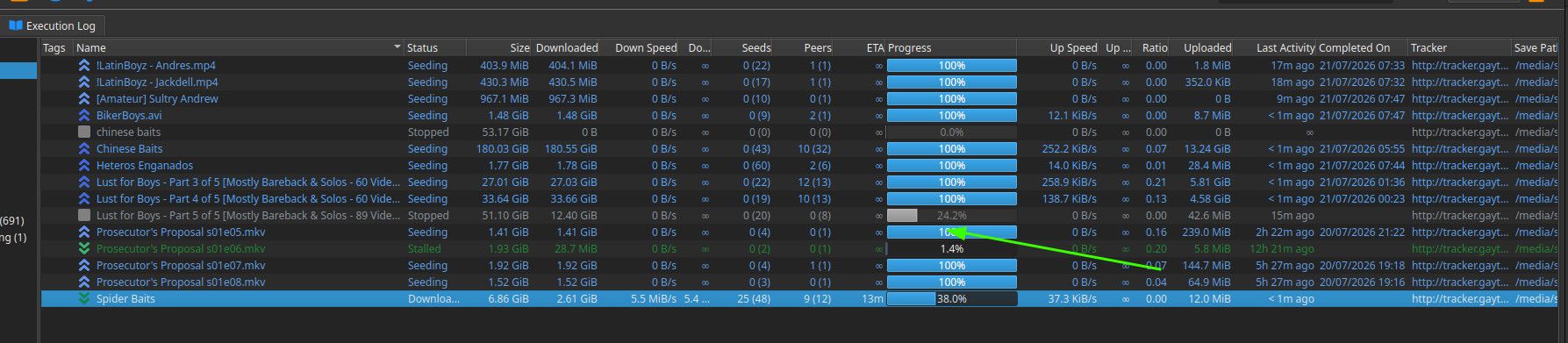Sort by the Uploaded column header
The image size is (1568, 343).
1207,47
